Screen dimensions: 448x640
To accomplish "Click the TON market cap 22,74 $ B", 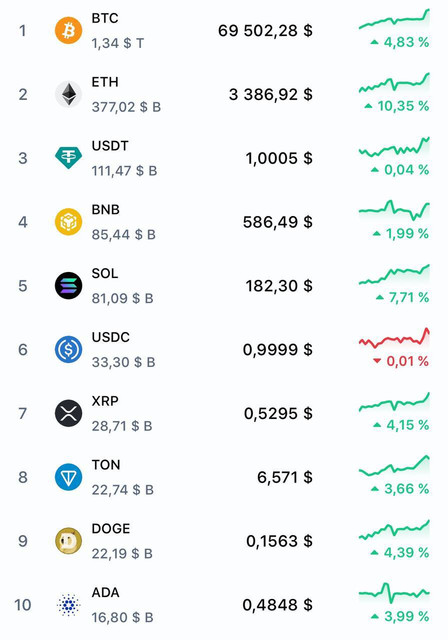I will [x=122, y=489].
